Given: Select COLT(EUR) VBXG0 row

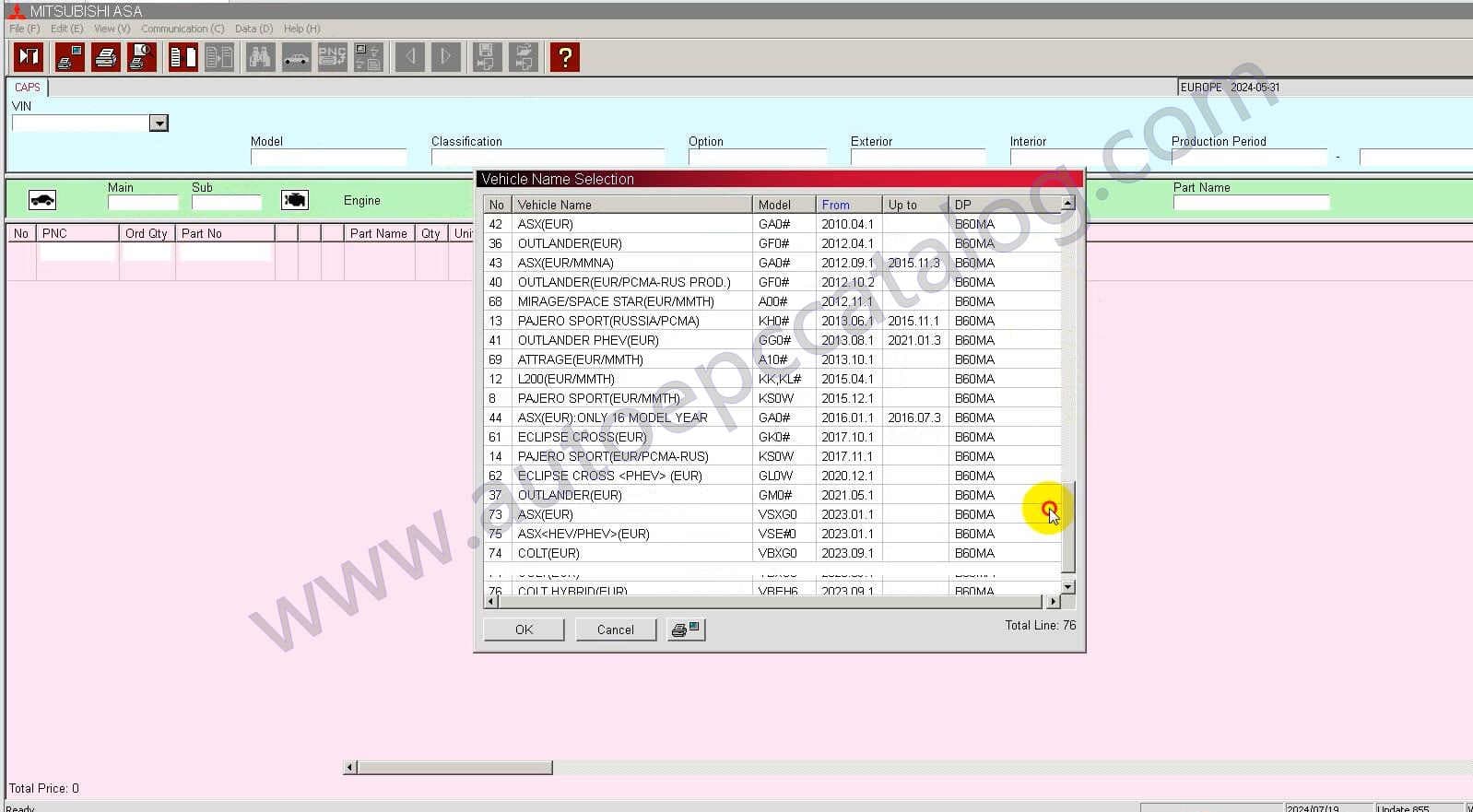Looking at the screenshot, I should click(x=772, y=553).
